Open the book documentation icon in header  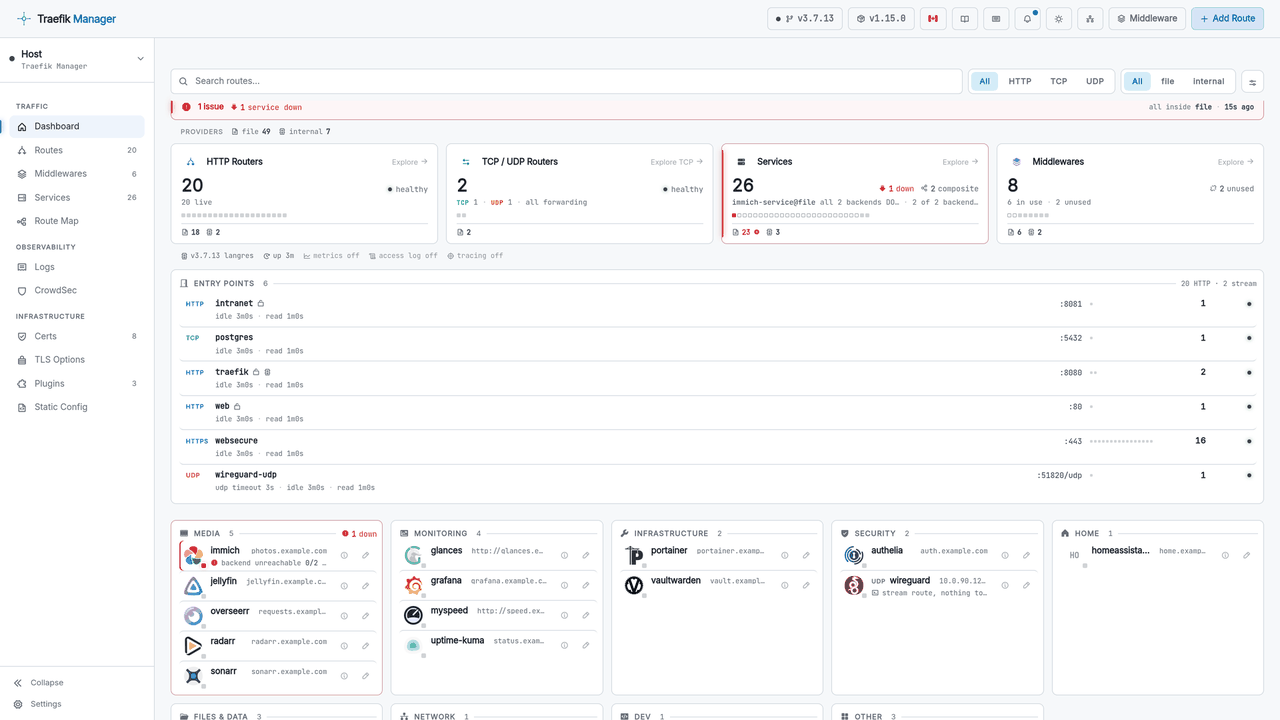pyautogui.click(x=964, y=18)
